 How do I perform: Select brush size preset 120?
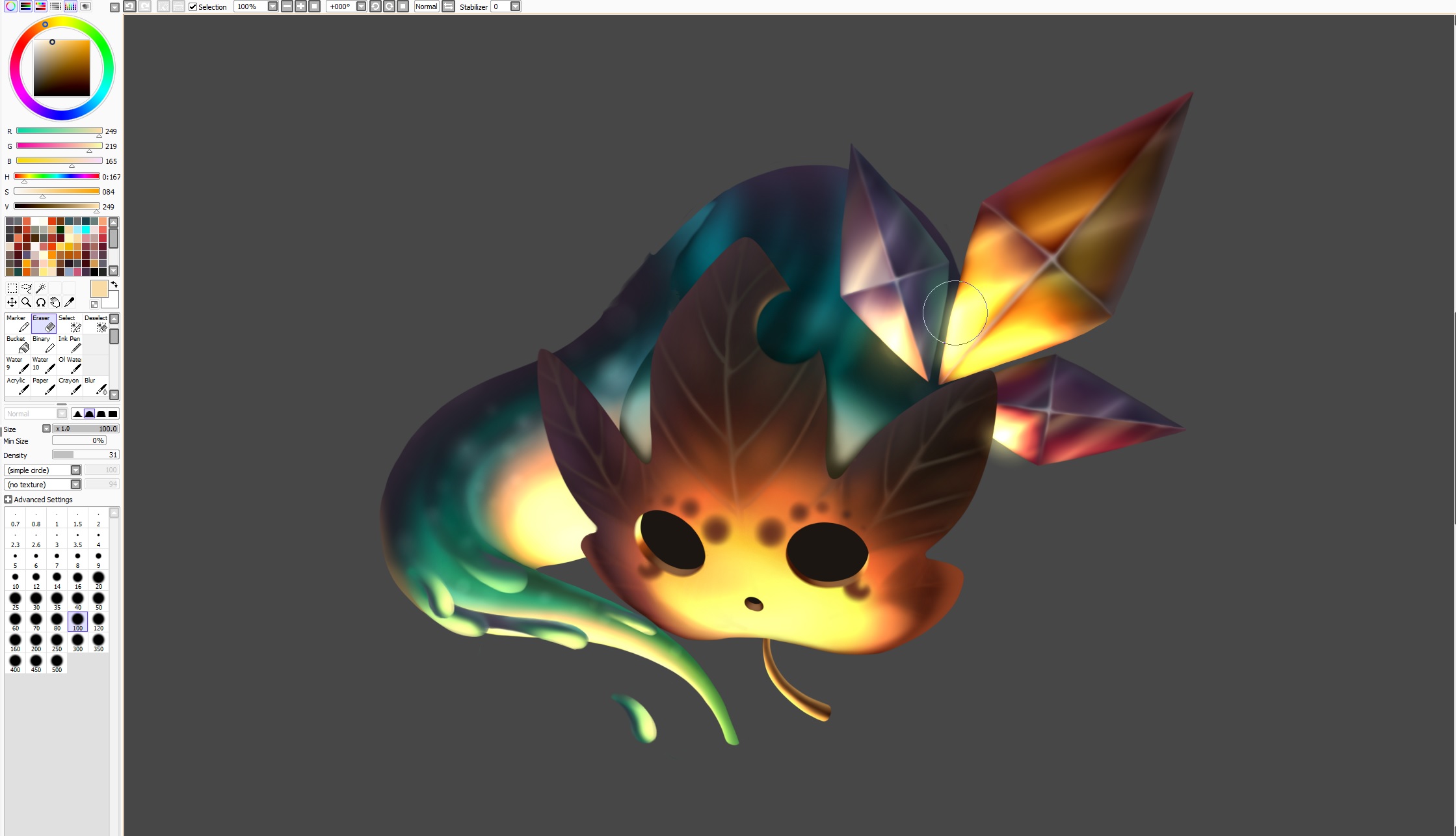coord(98,621)
